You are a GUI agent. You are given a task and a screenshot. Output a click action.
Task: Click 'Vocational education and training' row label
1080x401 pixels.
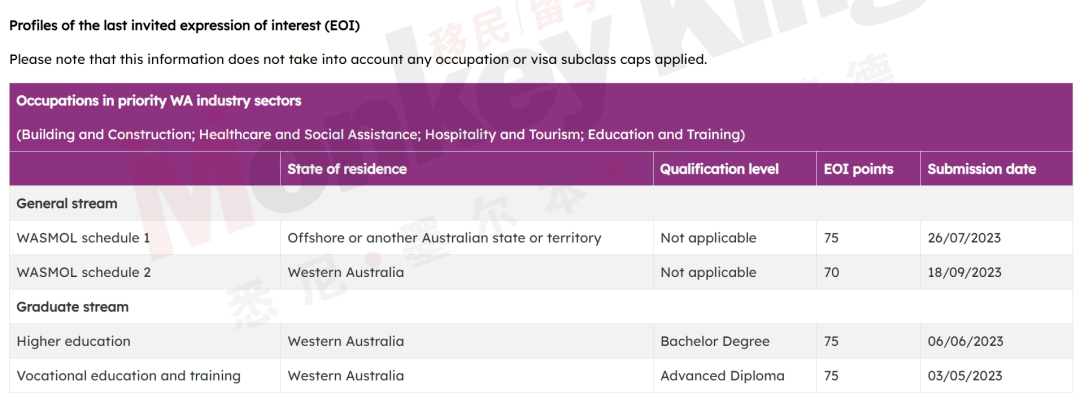129,376
